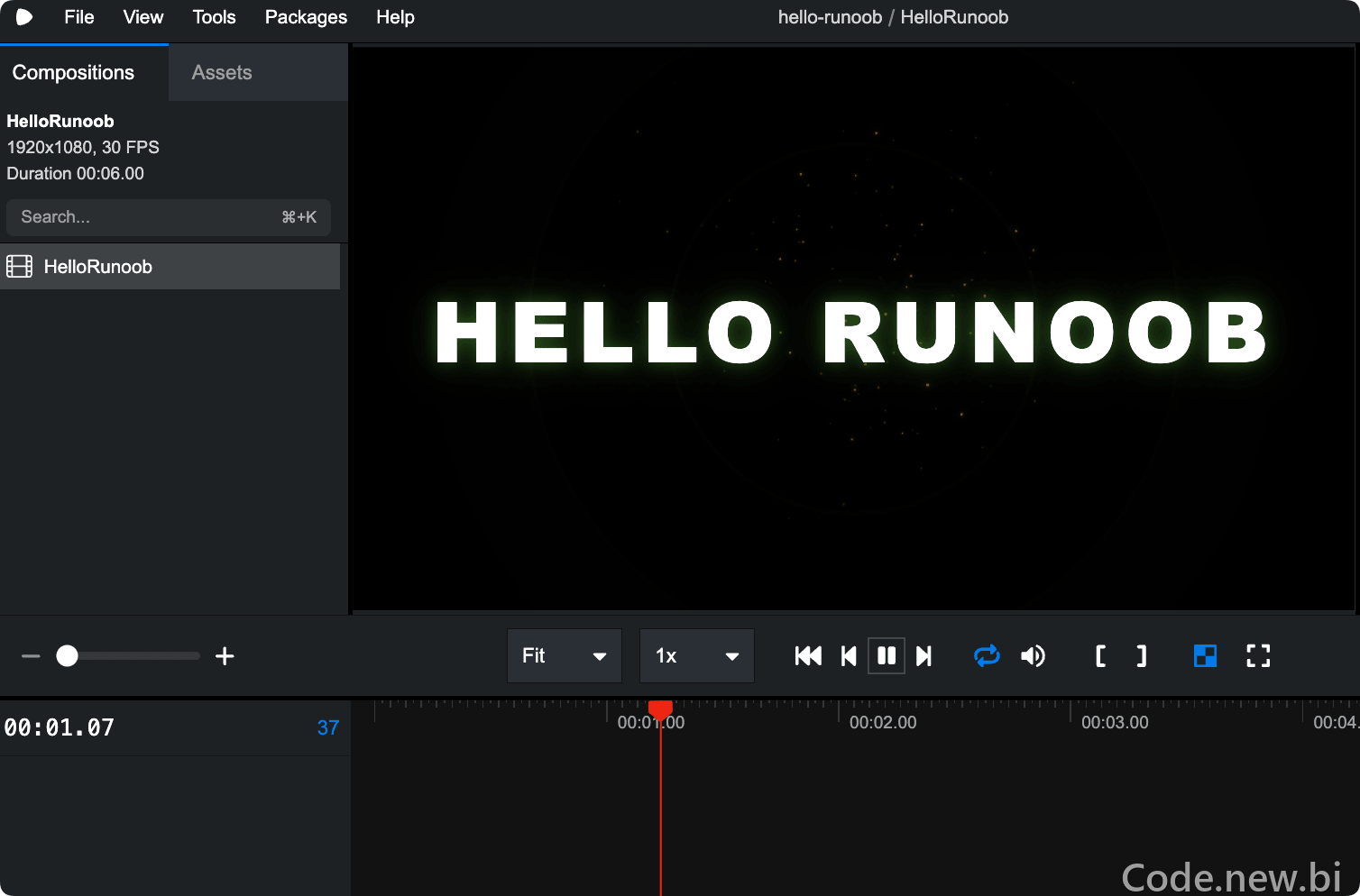Step forward one frame

click(x=924, y=655)
